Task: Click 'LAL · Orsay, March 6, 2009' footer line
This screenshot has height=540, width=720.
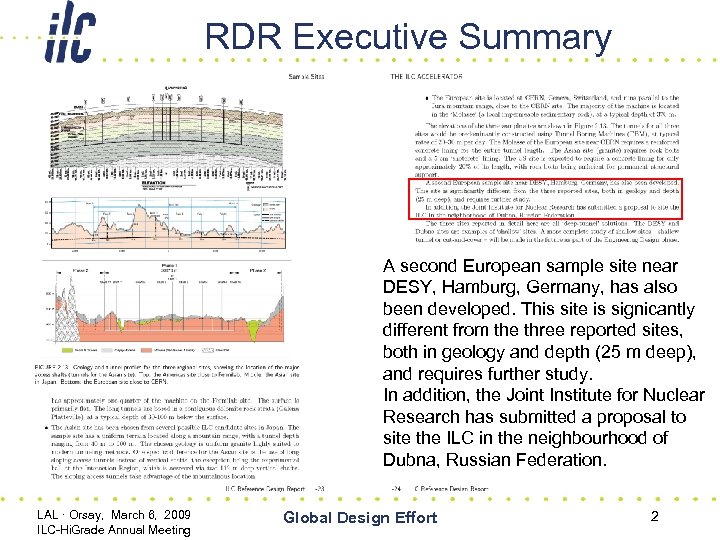Action: click(x=114, y=514)
